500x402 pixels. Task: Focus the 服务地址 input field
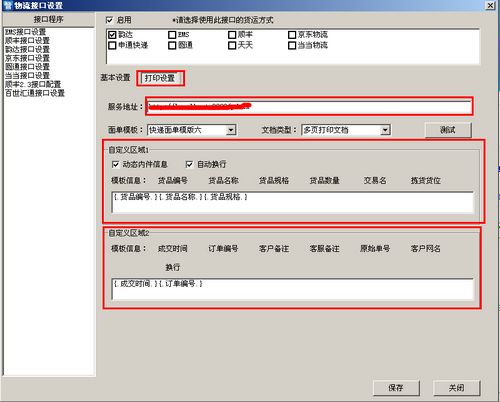tap(309, 107)
